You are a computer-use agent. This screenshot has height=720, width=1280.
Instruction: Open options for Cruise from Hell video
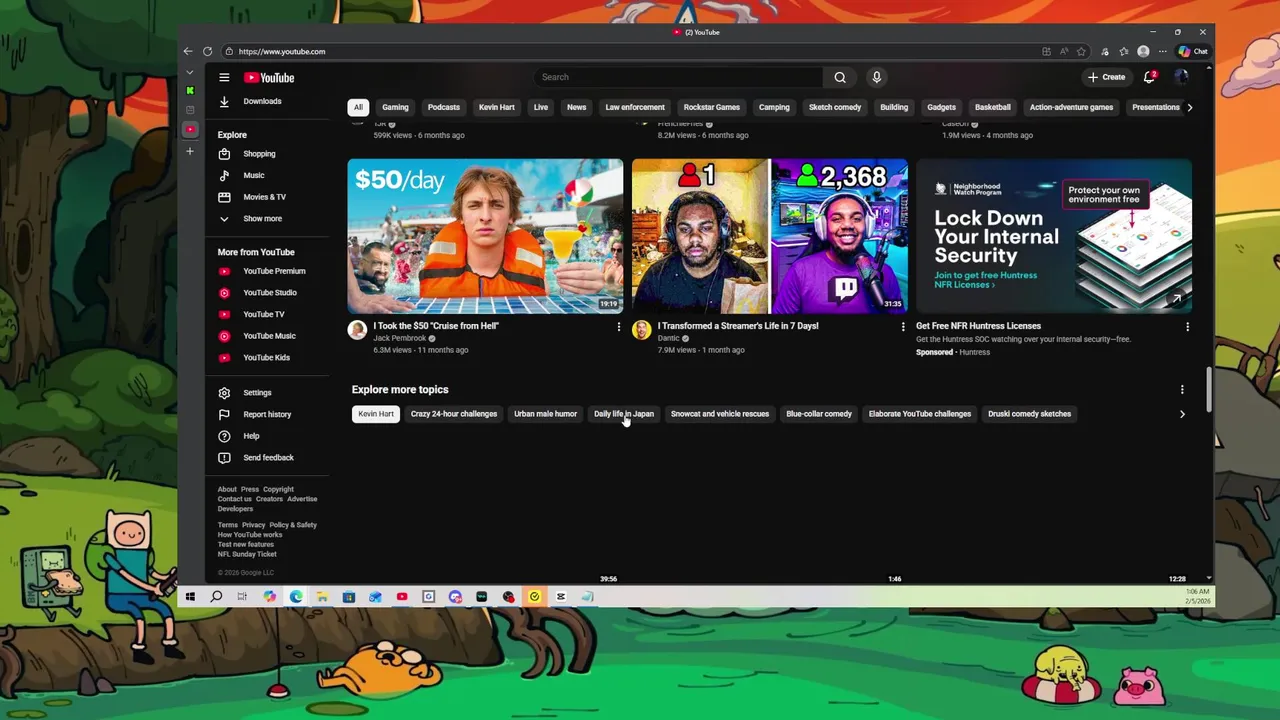618,327
